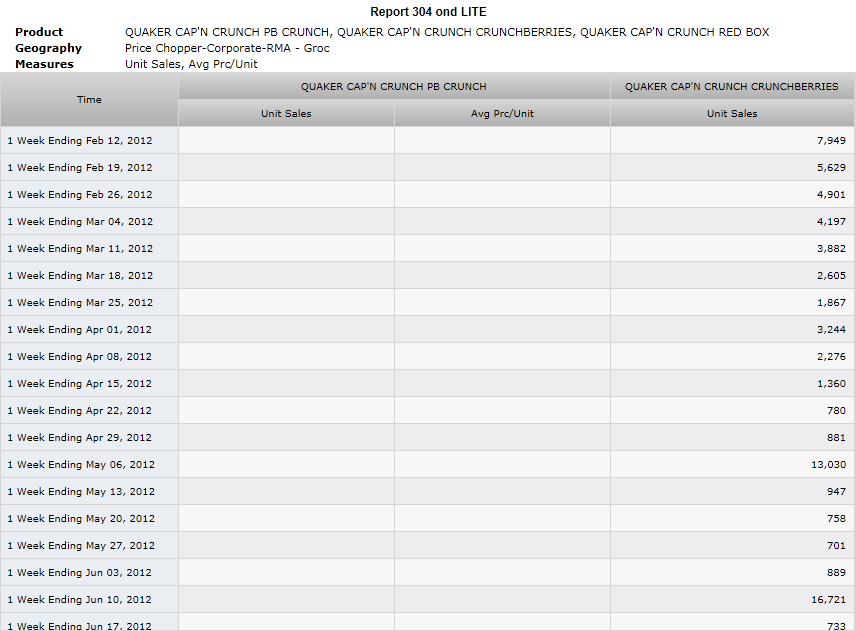Click the 'Geography' label
The image size is (856, 631).
49,48
